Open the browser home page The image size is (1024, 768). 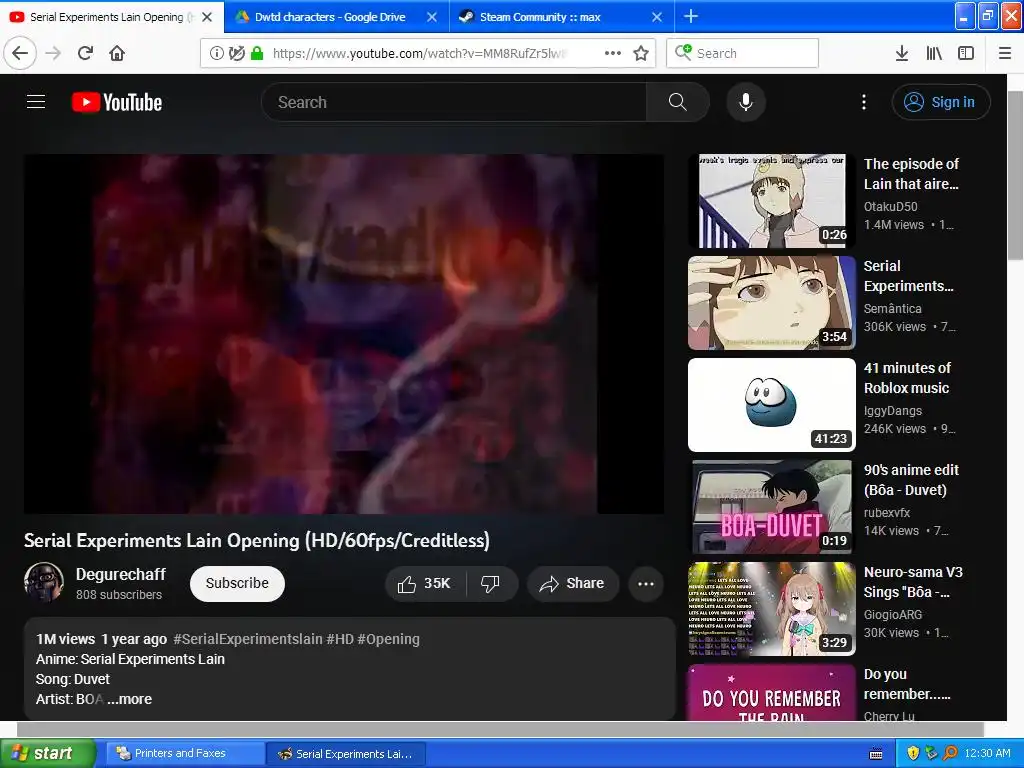pyautogui.click(x=117, y=53)
